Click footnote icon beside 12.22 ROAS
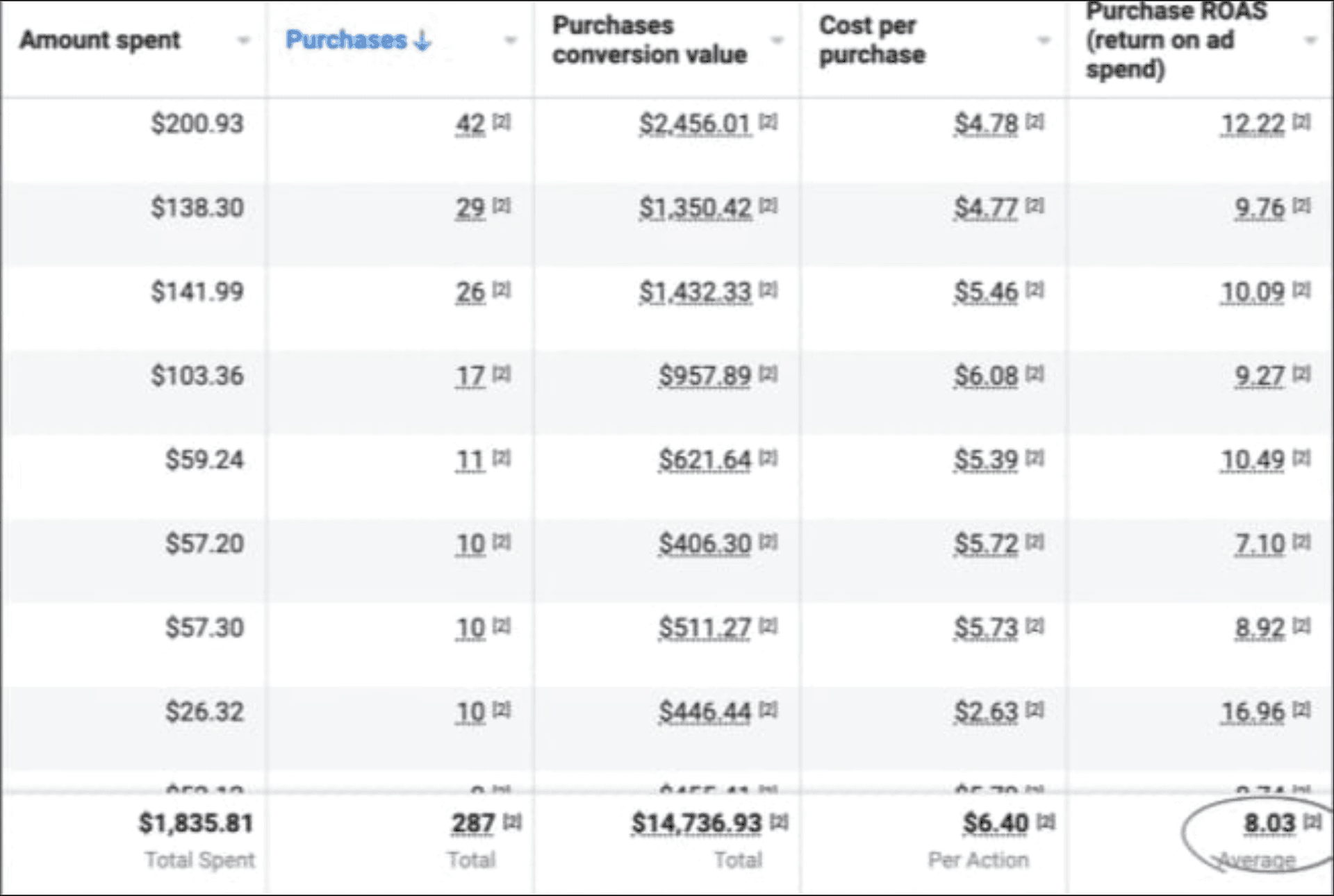 click(x=1301, y=122)
